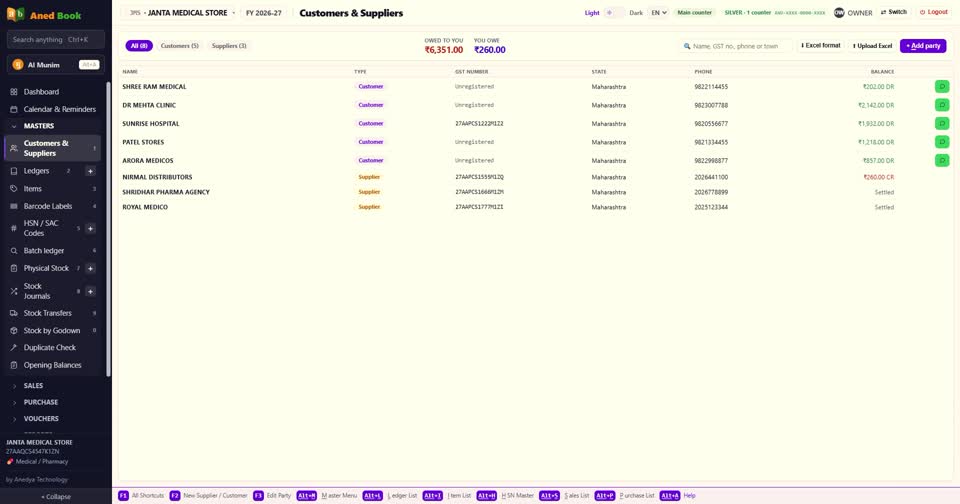Open the FY 2026-27 financial year selector
Screen dimensions: 960x504
264,13
